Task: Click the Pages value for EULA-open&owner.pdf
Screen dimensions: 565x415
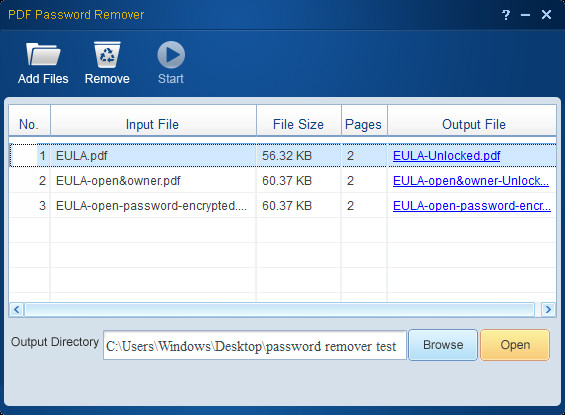Action: 350,180
